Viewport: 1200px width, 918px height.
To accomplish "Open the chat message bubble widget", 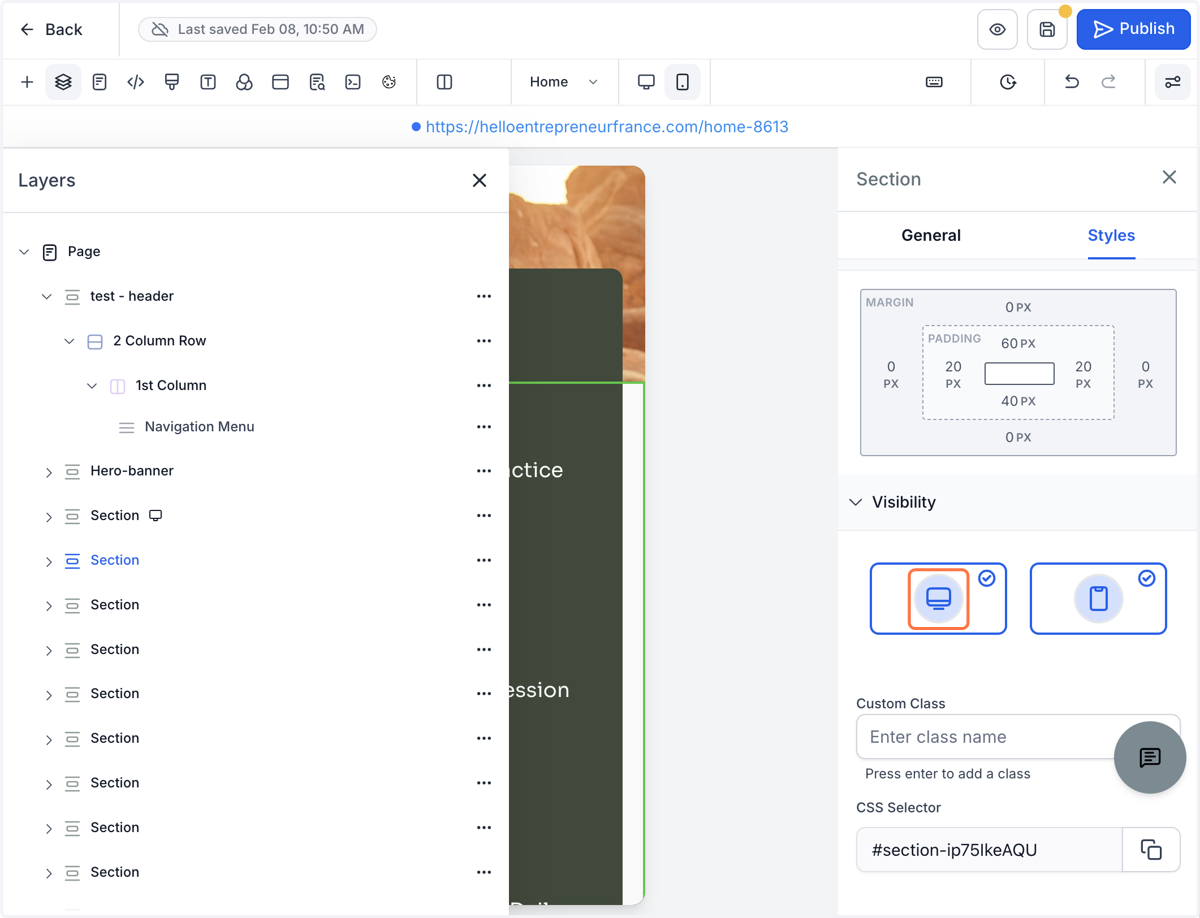I will tap(1150, 757).
